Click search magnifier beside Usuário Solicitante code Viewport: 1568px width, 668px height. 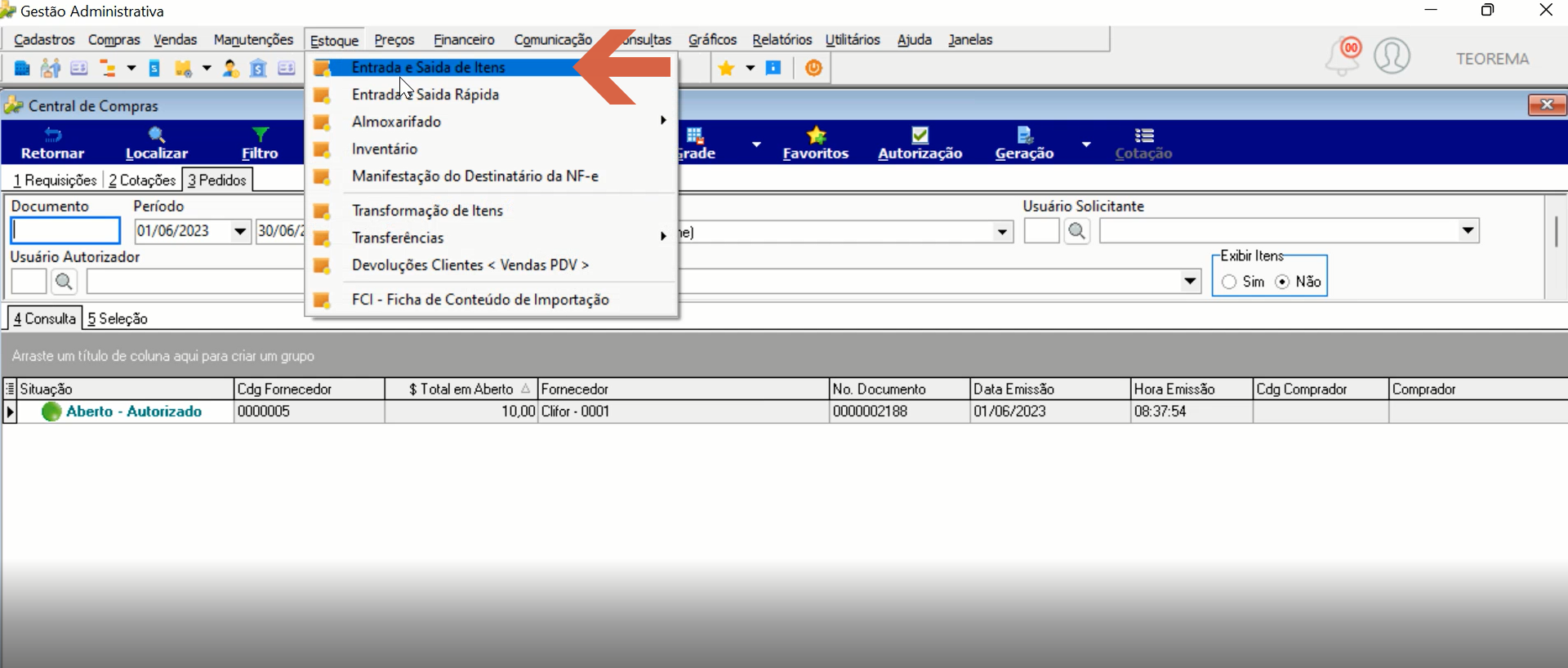(x=1077, y=232)
